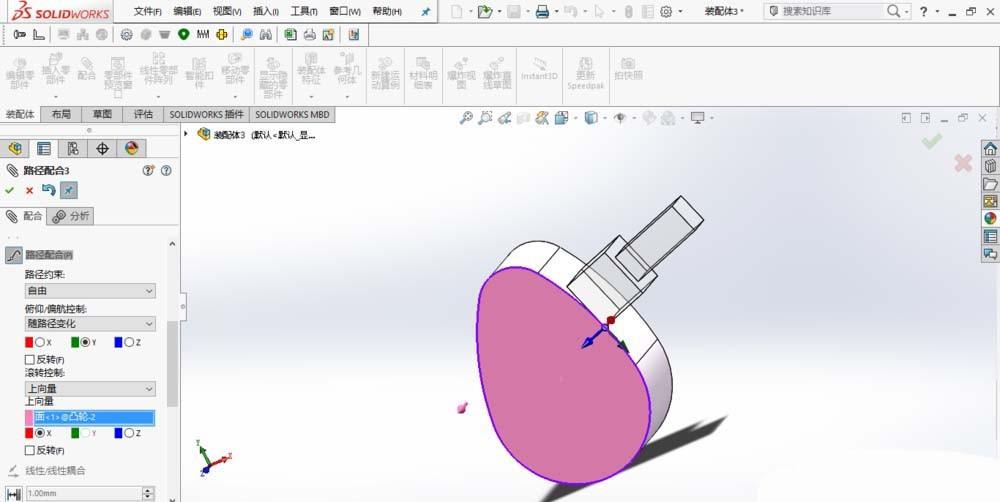Open the 路径约束 dropdown showing 自由

point(90,291)
